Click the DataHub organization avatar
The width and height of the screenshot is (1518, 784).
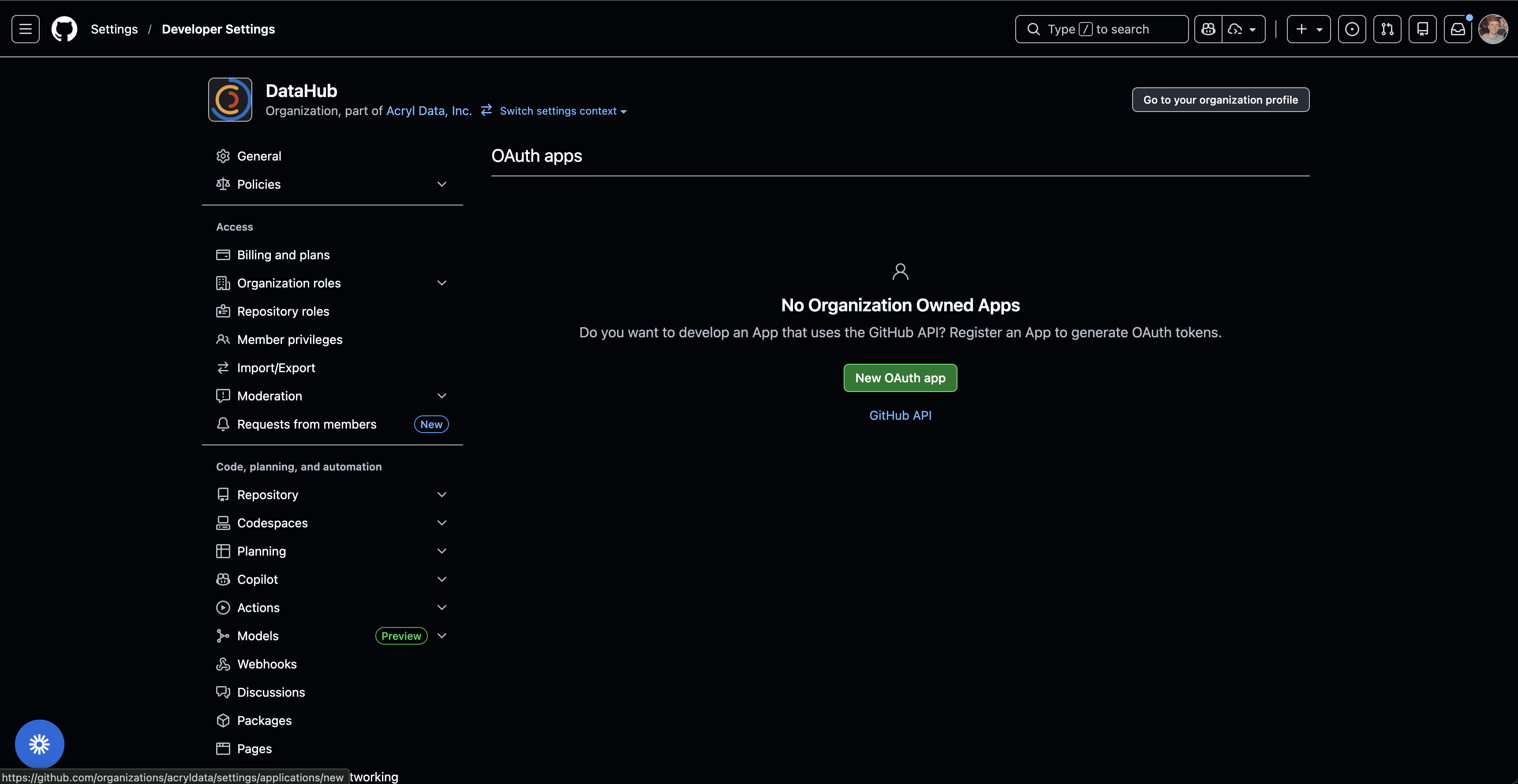[x=230, y=100]
